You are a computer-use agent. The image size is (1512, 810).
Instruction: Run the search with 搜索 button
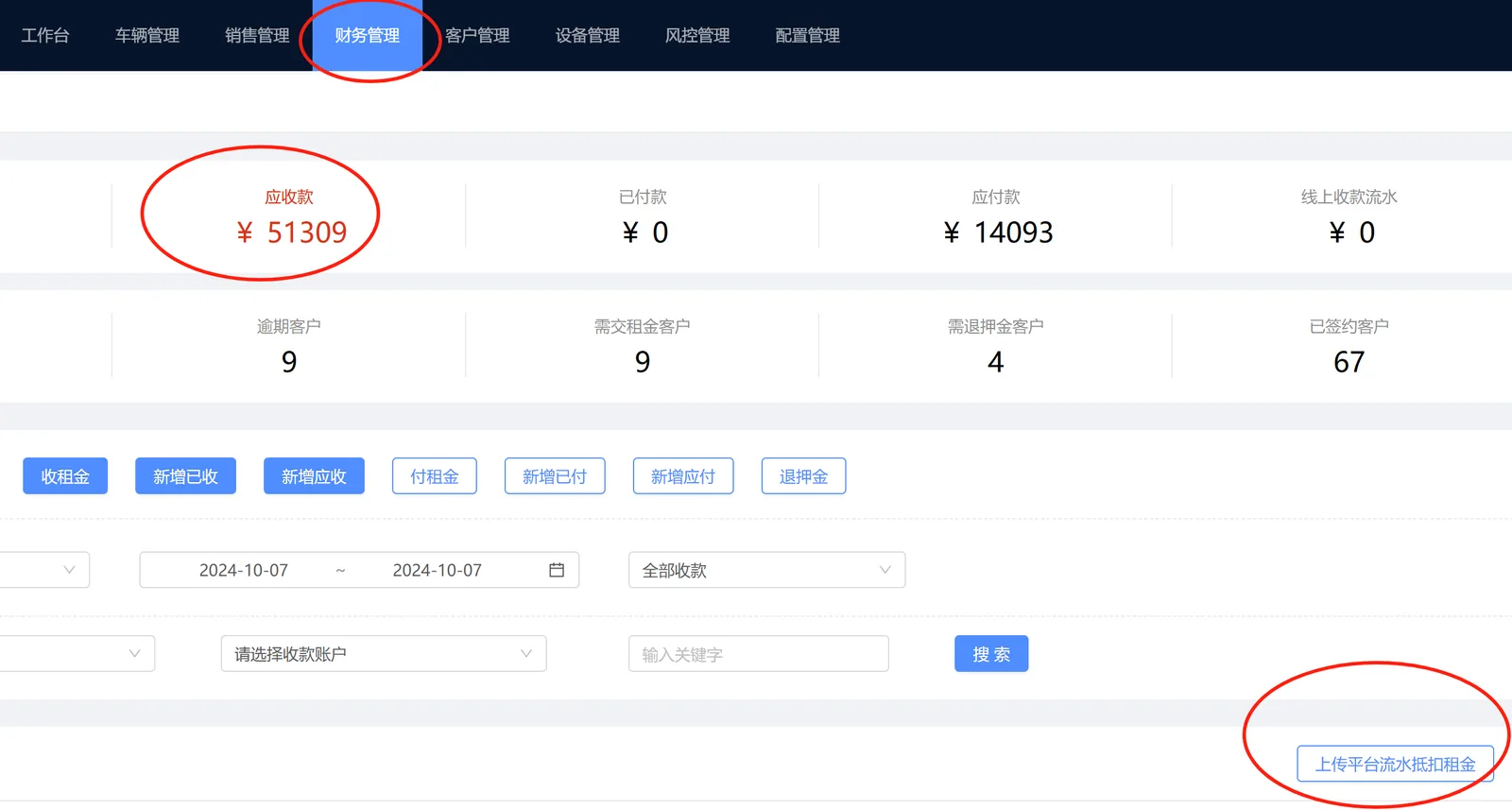tap(991, 654)
